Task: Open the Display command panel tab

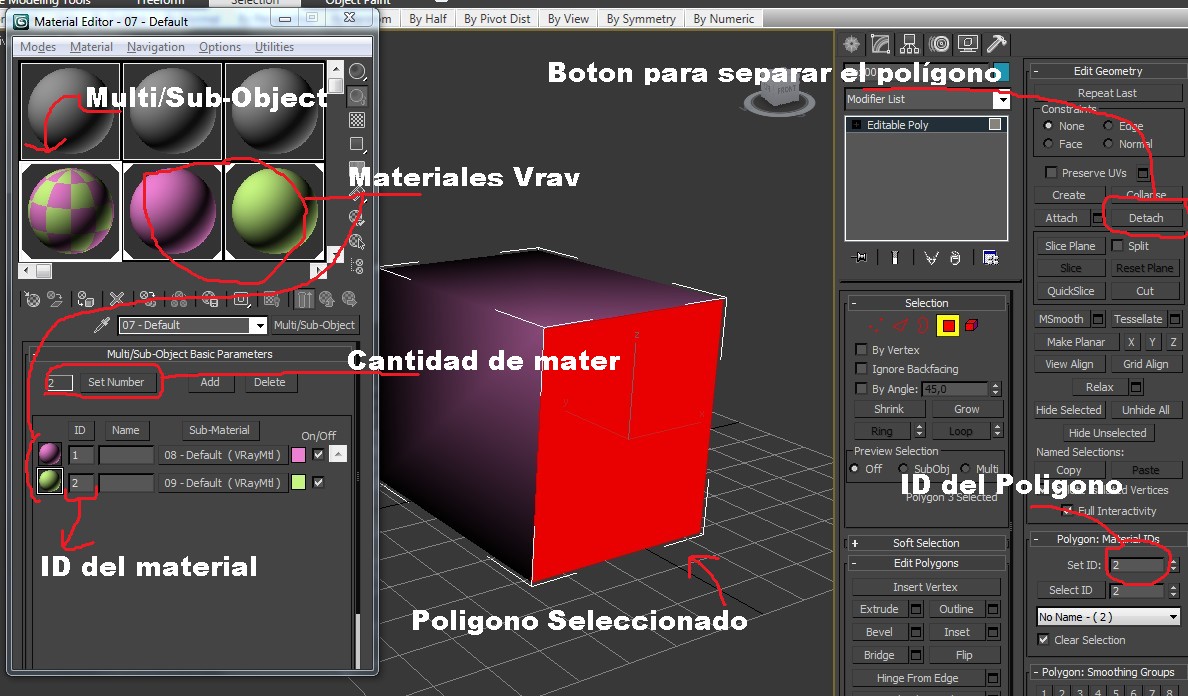Action: click(968, 44)
